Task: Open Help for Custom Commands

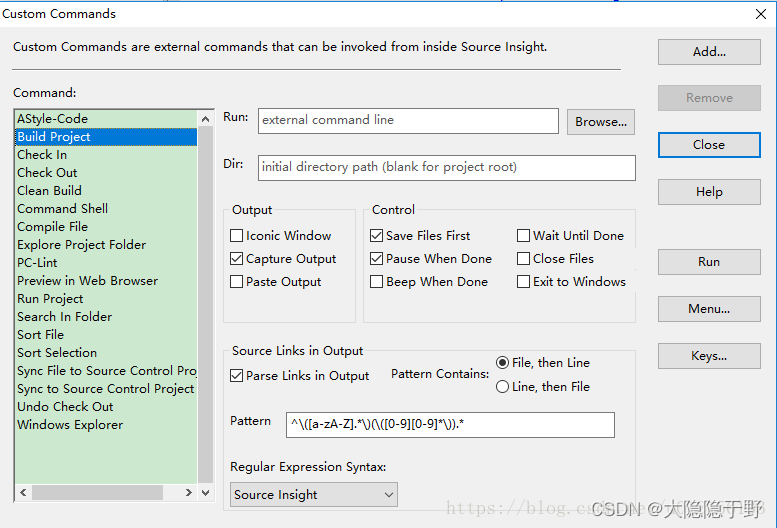Action: (x=709, y=192)
